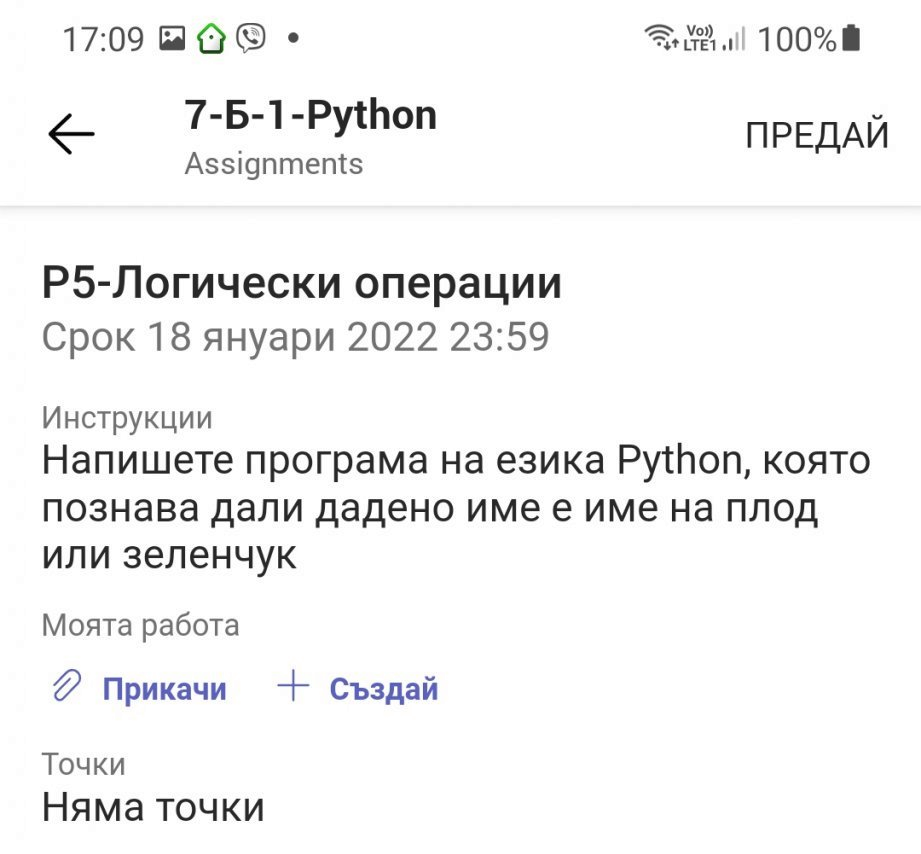Click the paperclip attach icon
The height and width of the screenshot is (854, 921).
[x=66, y=687]
